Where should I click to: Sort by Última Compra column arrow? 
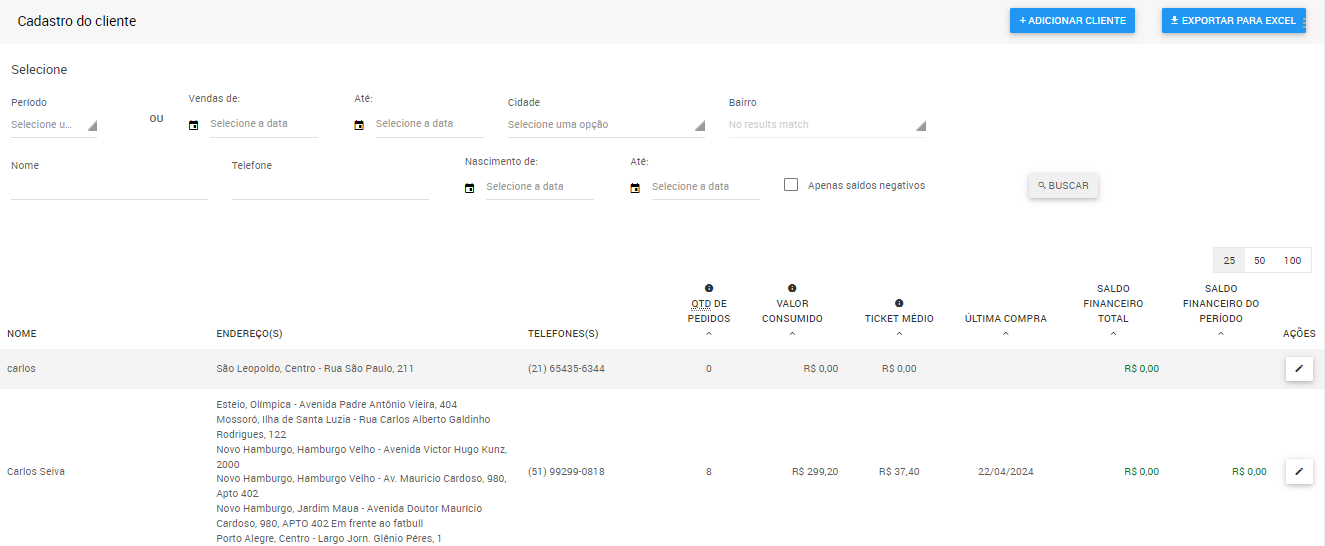[x=1005, y=334]
